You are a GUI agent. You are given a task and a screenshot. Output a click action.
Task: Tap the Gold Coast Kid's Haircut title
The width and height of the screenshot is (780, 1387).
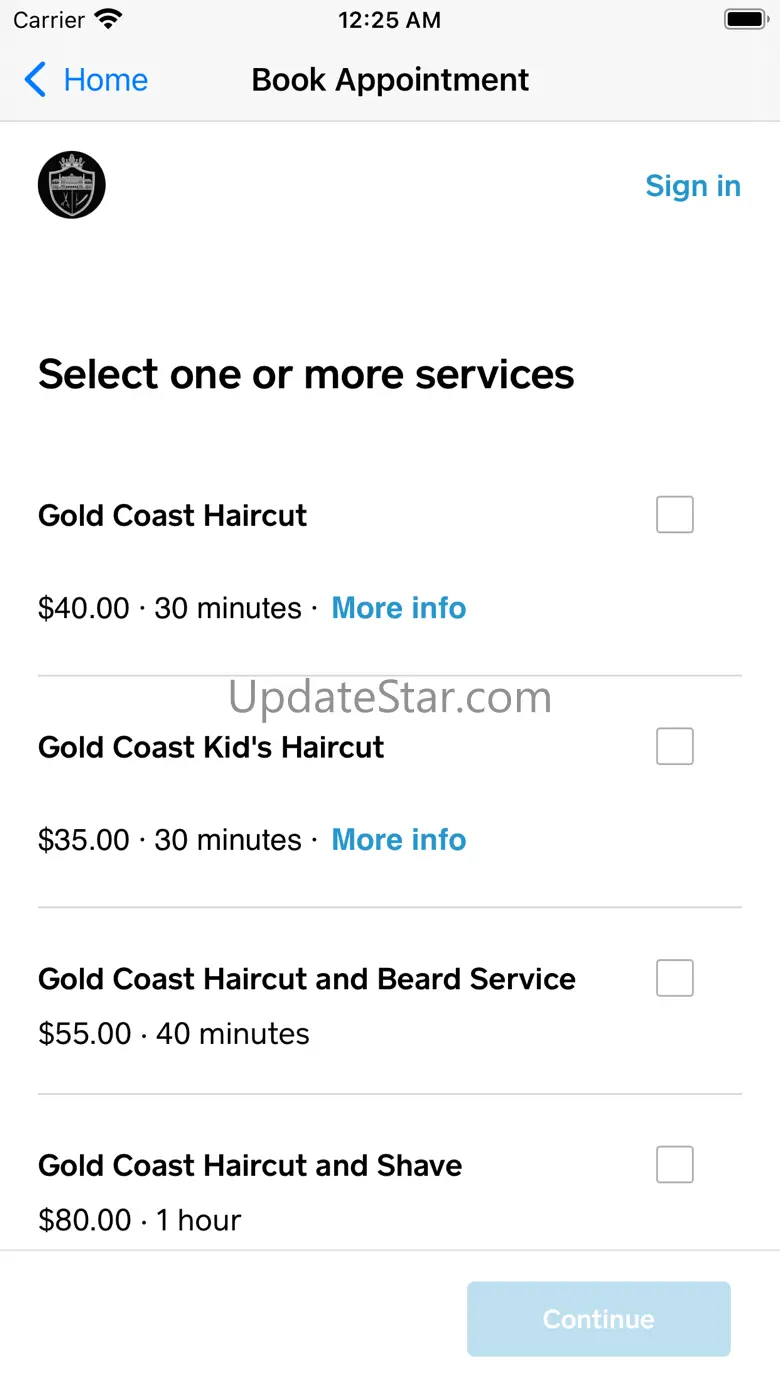click(x=211, y=747)
